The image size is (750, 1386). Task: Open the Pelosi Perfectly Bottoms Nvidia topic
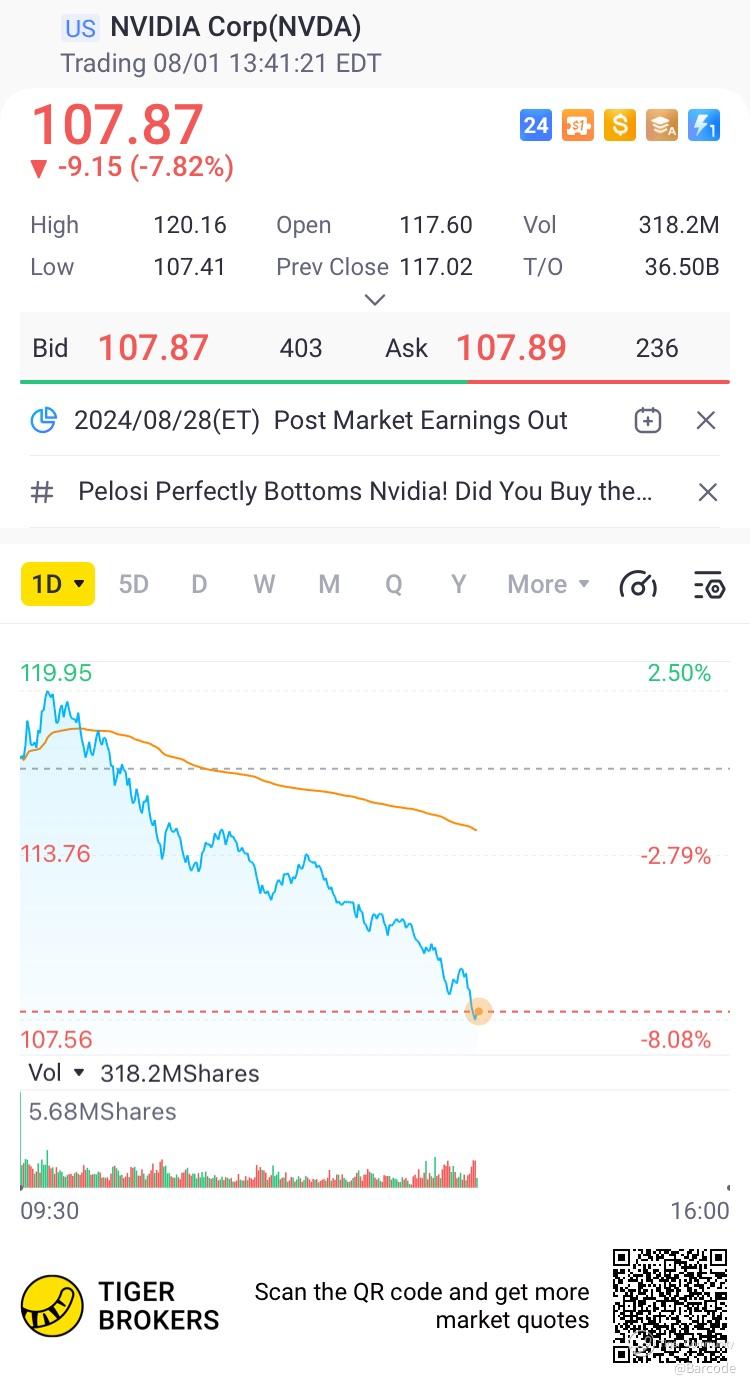click(365, 492)
